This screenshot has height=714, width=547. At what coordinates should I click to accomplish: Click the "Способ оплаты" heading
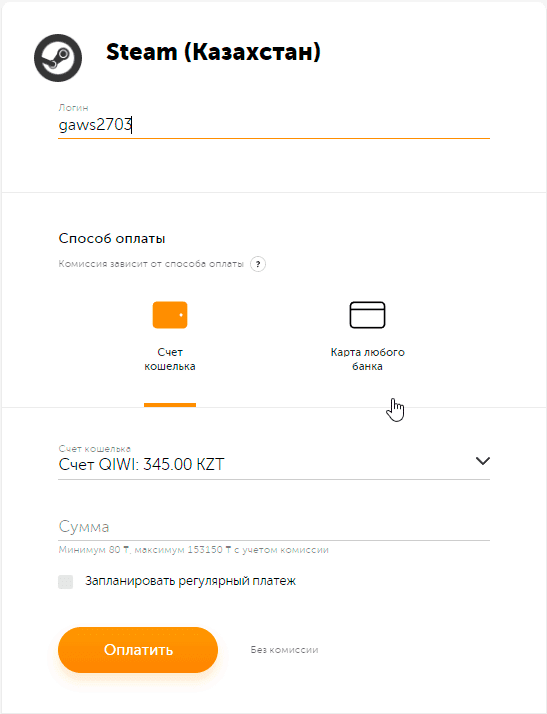(x=112, y=239)
